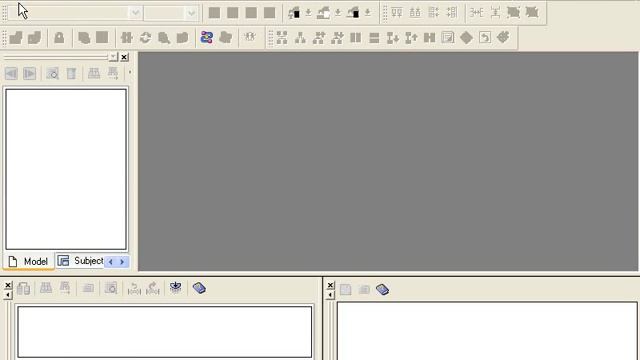This screenshot has width=640, height=360.
Task: Expand the explorer toolbar overflow arrow
Action: pyautogui.click(x=130, y=72)
